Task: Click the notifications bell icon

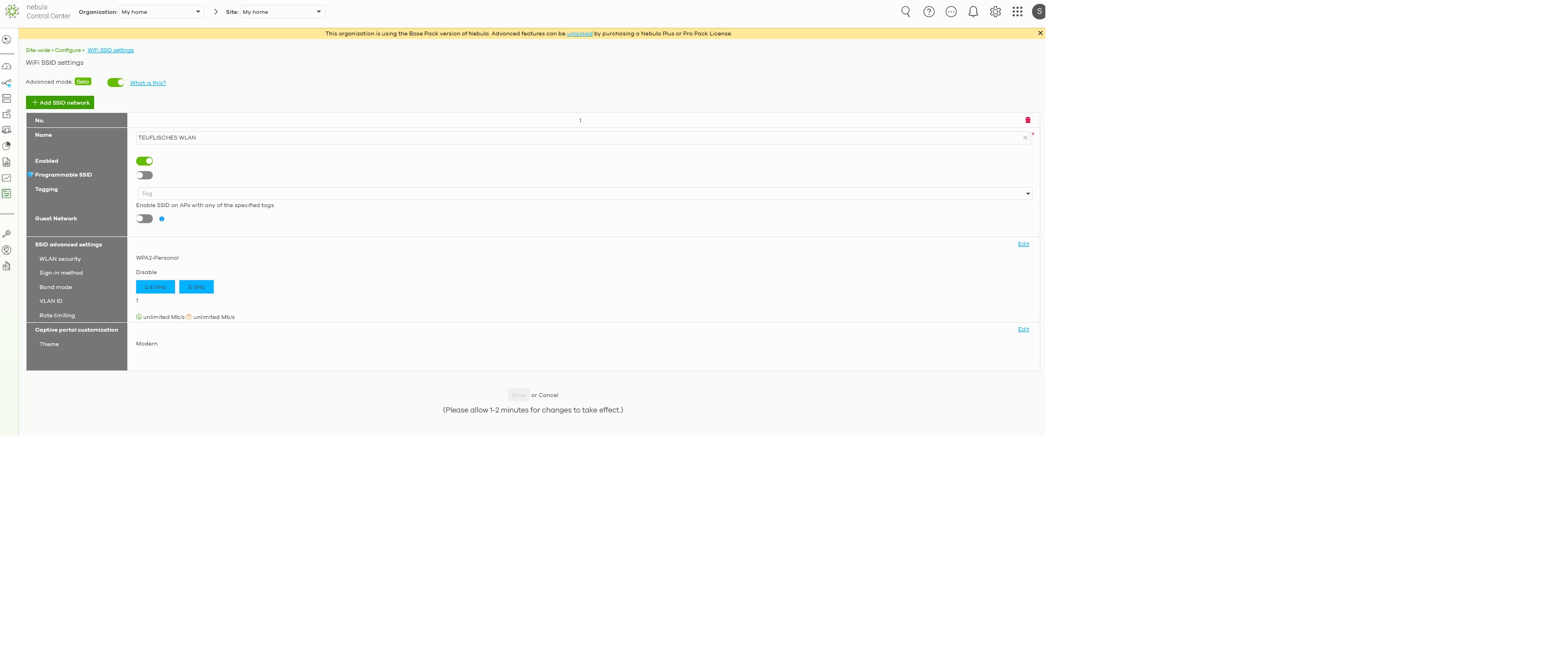Action: pos(973,12)
